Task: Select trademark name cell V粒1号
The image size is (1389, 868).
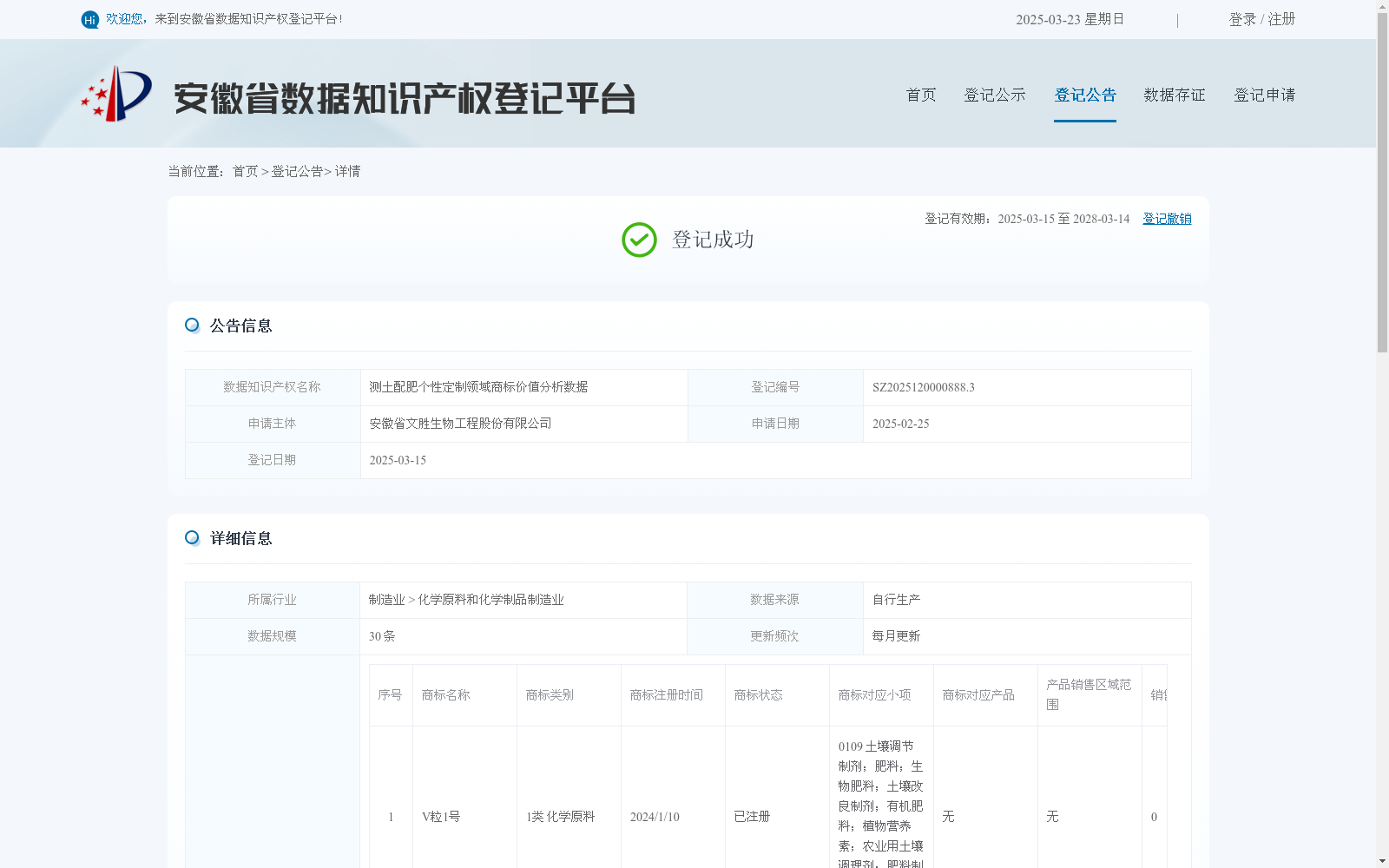Action: tap(441, 817)
